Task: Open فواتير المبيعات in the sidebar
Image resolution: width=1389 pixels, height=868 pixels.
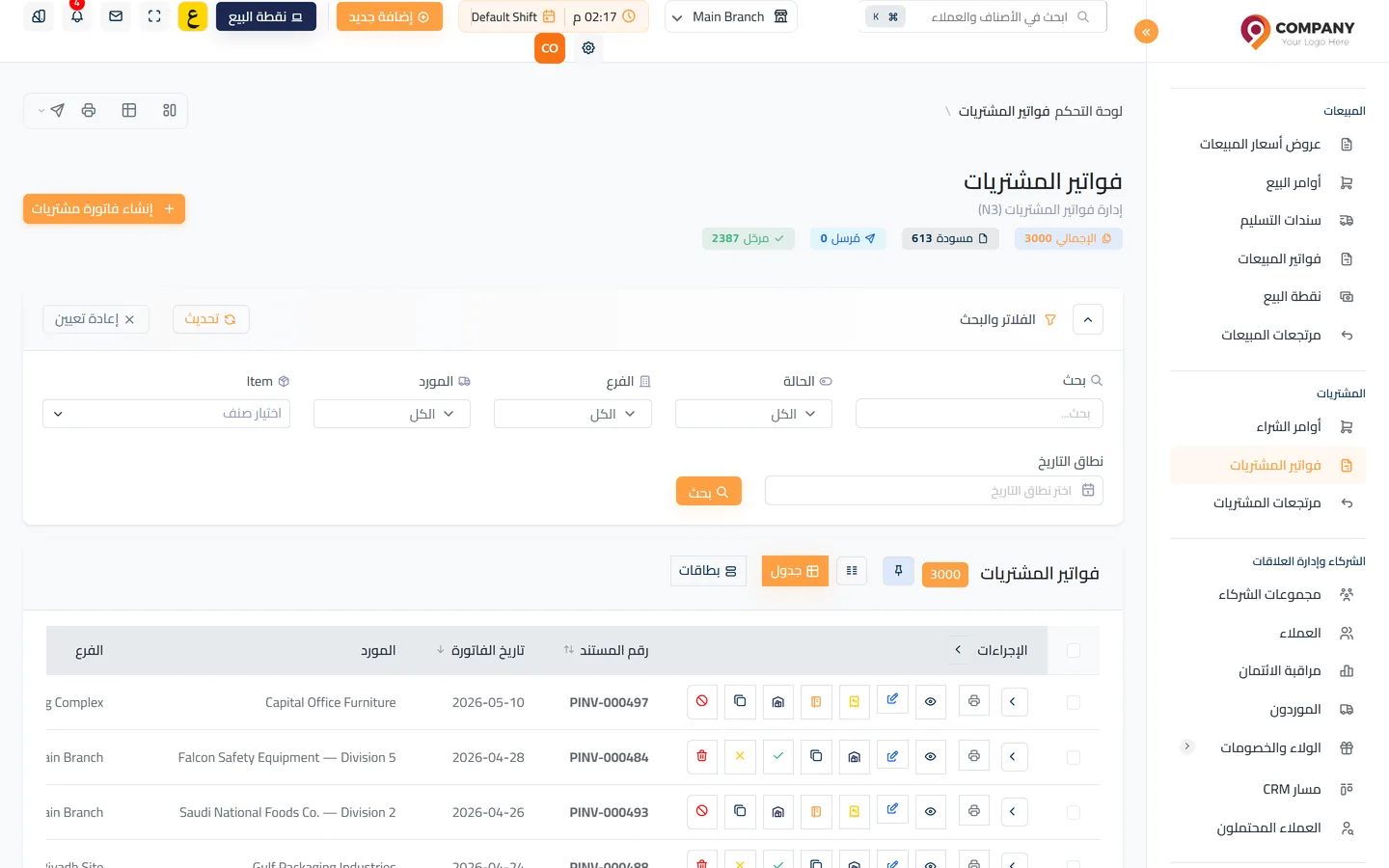Action: (x=1267, y=259)
